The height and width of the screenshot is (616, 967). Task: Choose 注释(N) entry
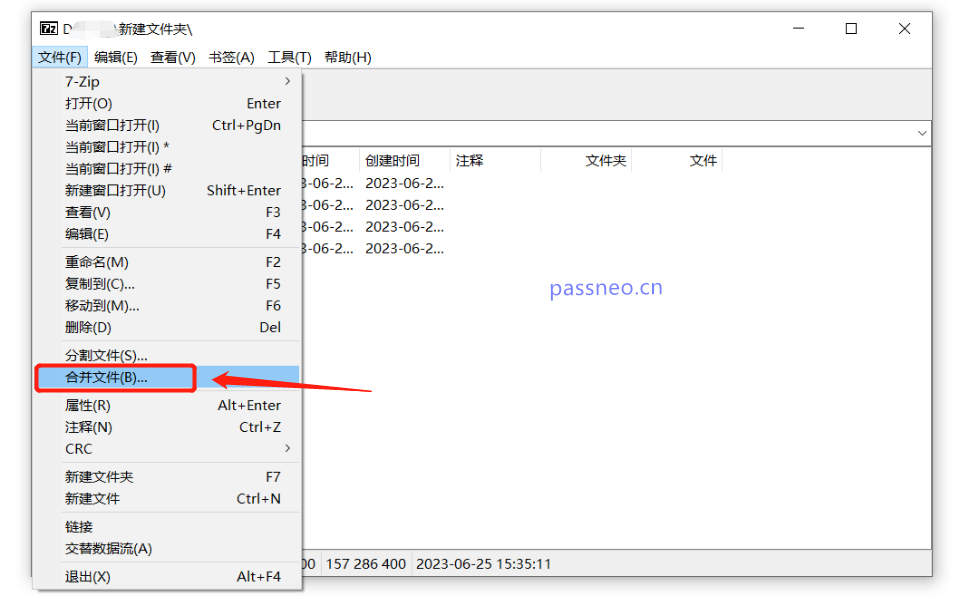tap(167, 427)
